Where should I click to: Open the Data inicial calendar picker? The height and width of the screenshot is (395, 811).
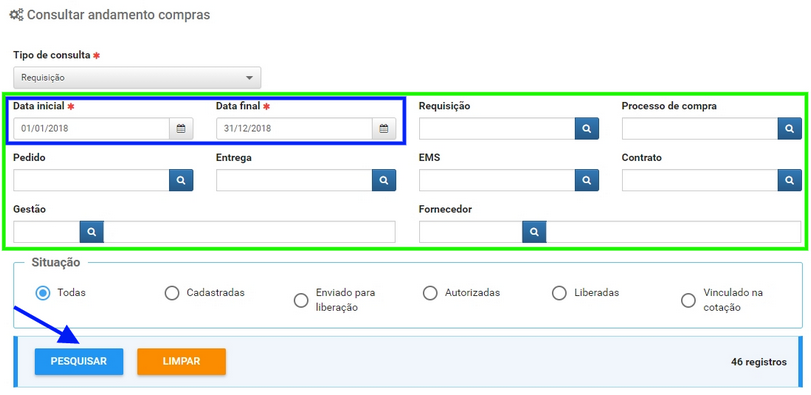[x=181, y=129]
